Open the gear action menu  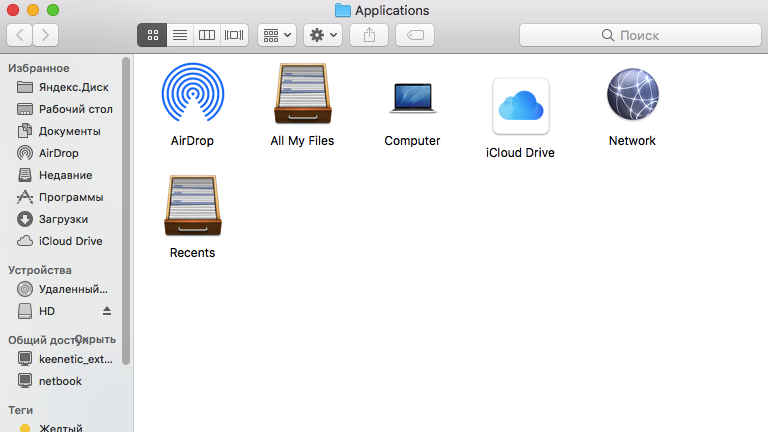(x=323, y=35)
